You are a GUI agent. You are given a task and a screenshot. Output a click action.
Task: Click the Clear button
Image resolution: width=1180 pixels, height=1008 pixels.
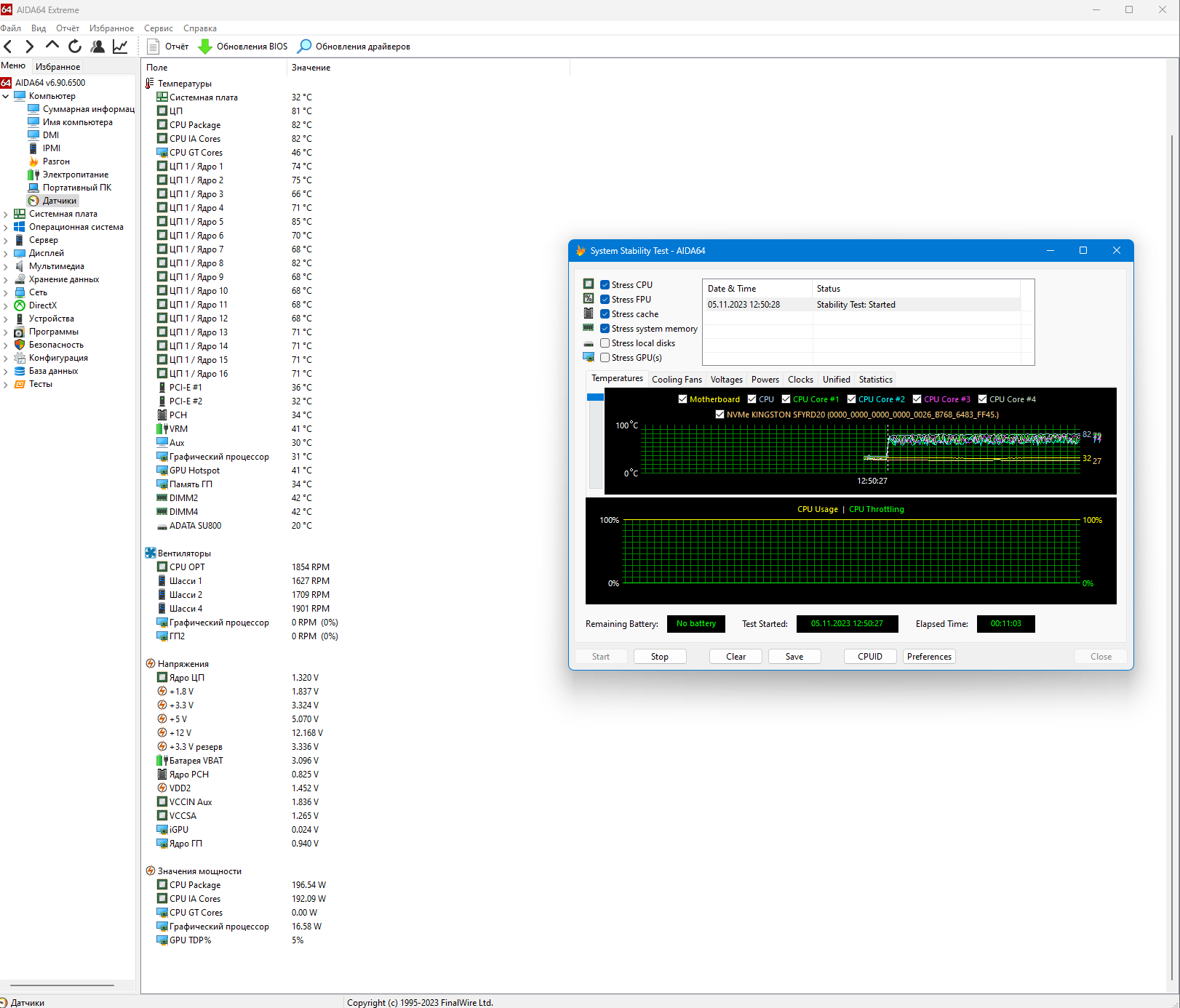pos(735,657)
